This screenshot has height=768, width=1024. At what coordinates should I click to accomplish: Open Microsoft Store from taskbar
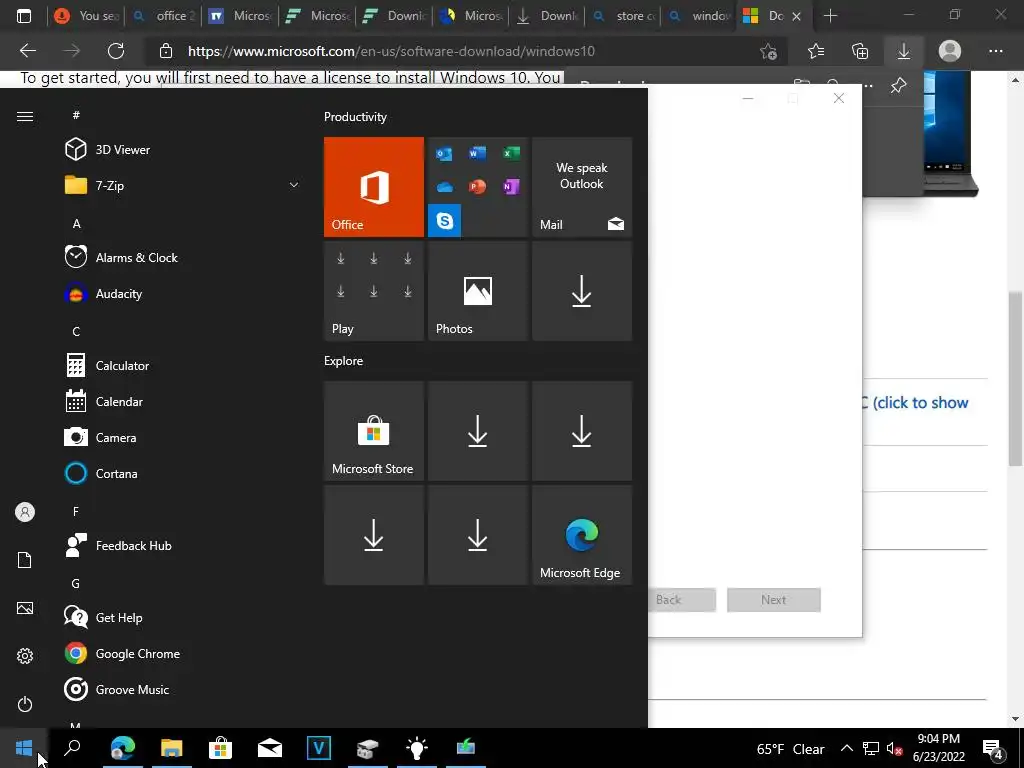point(221,748)
